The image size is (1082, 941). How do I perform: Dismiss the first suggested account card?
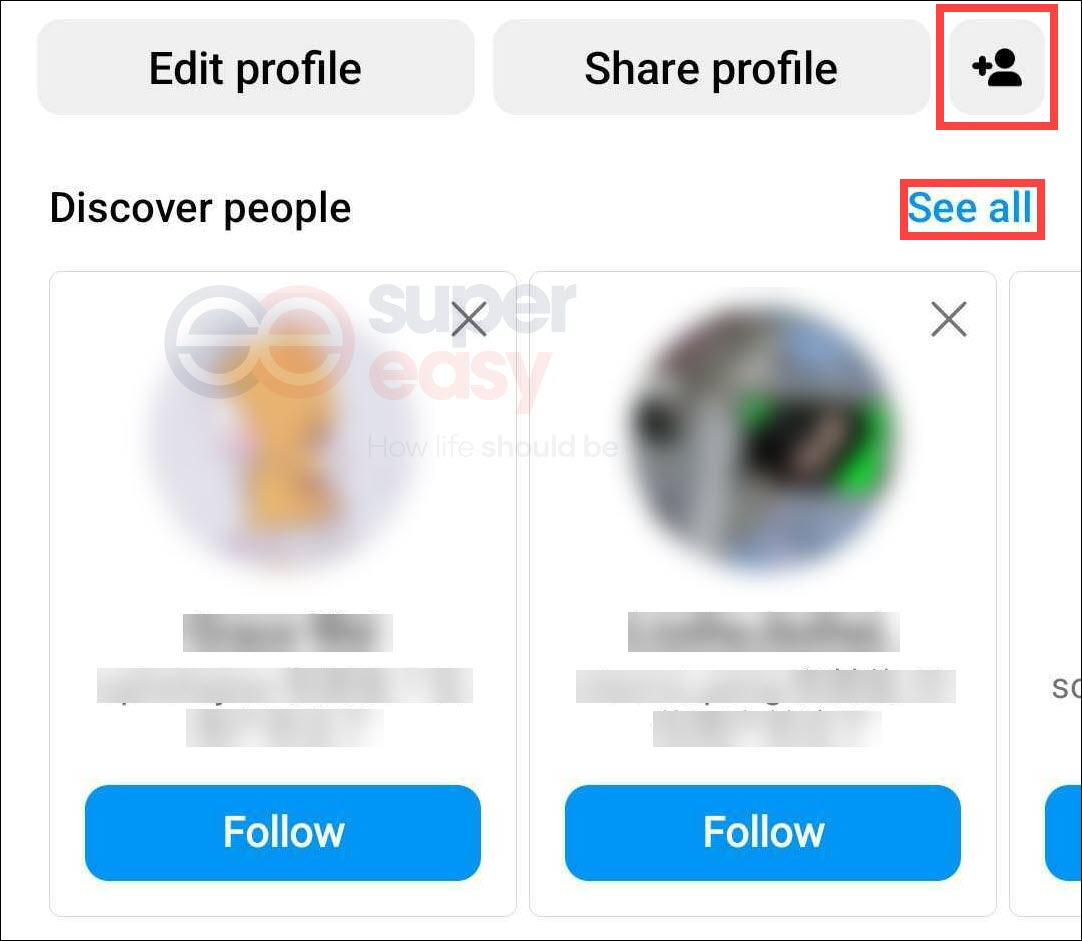click(469, 319)
